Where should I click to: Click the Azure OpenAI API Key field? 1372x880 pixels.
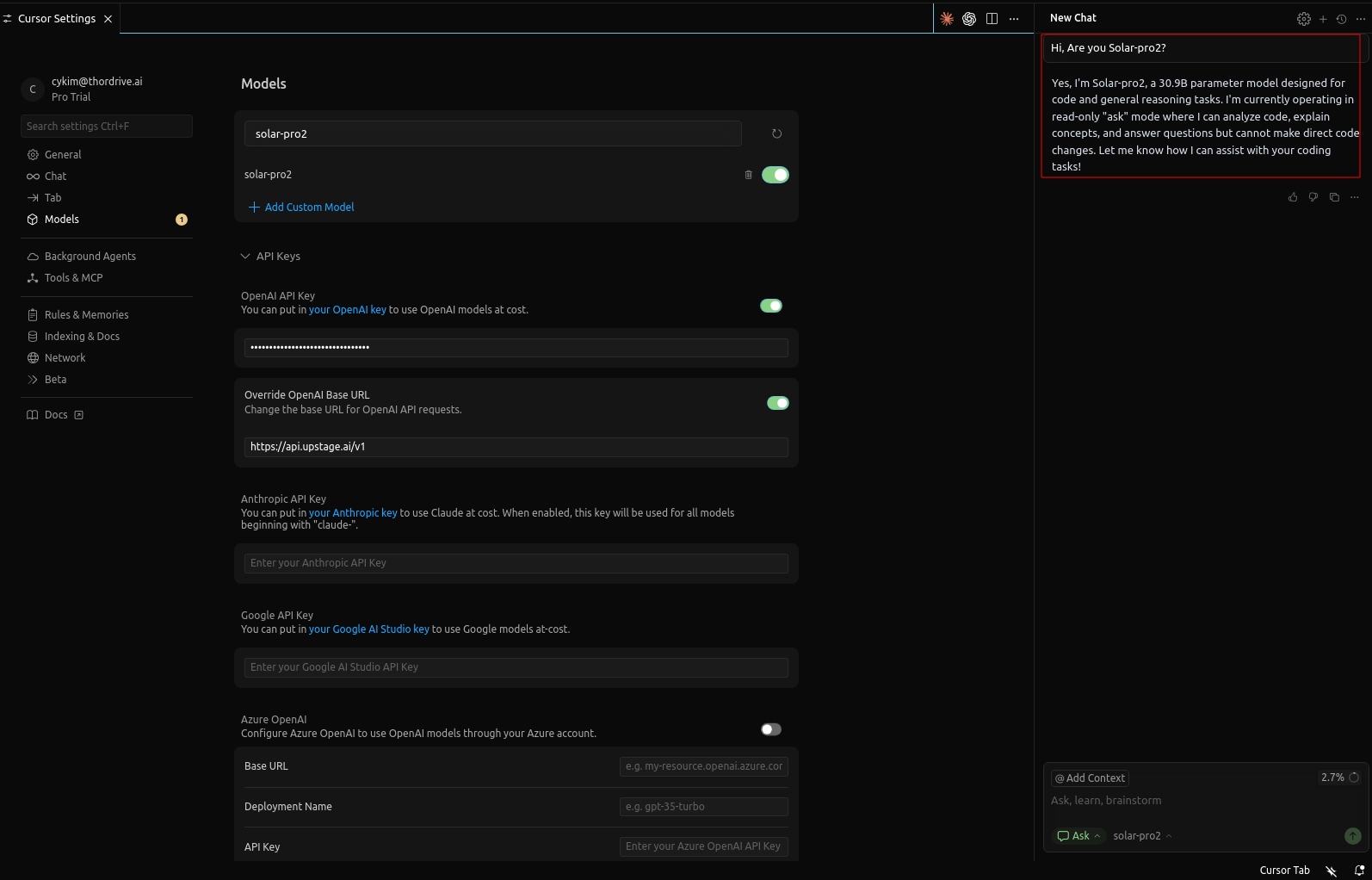pyautogui.click(x=704, y=846)
